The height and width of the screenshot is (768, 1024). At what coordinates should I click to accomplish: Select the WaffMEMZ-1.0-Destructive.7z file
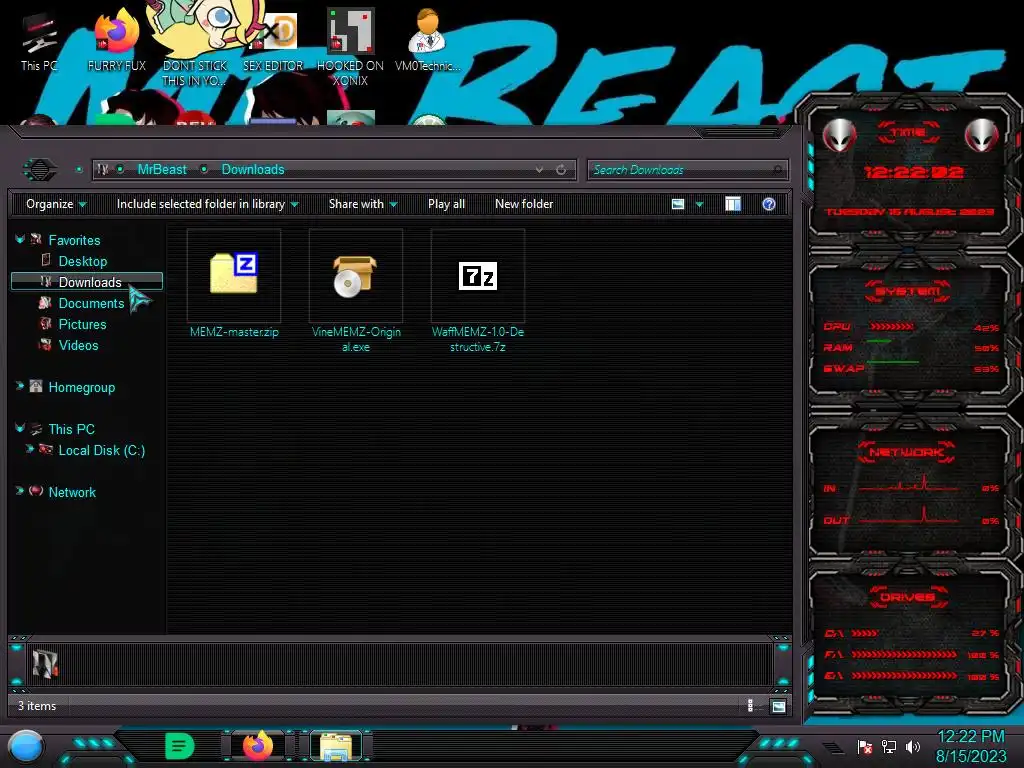pos(478,292)
